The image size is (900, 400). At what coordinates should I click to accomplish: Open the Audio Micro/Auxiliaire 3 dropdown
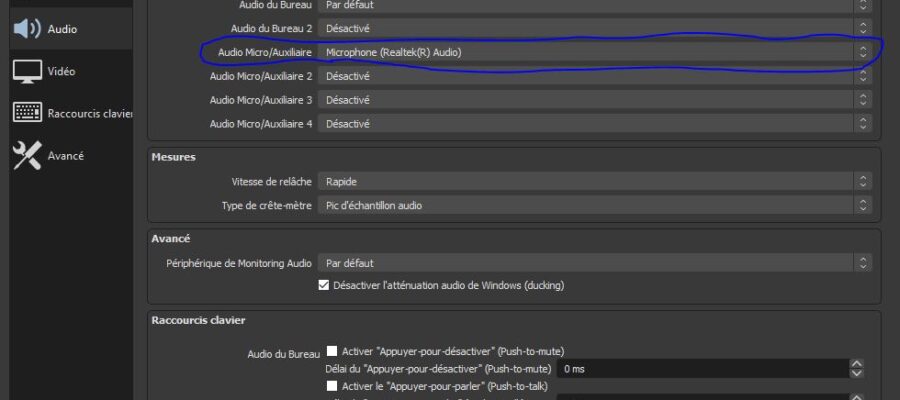click(x=595, y=100)
